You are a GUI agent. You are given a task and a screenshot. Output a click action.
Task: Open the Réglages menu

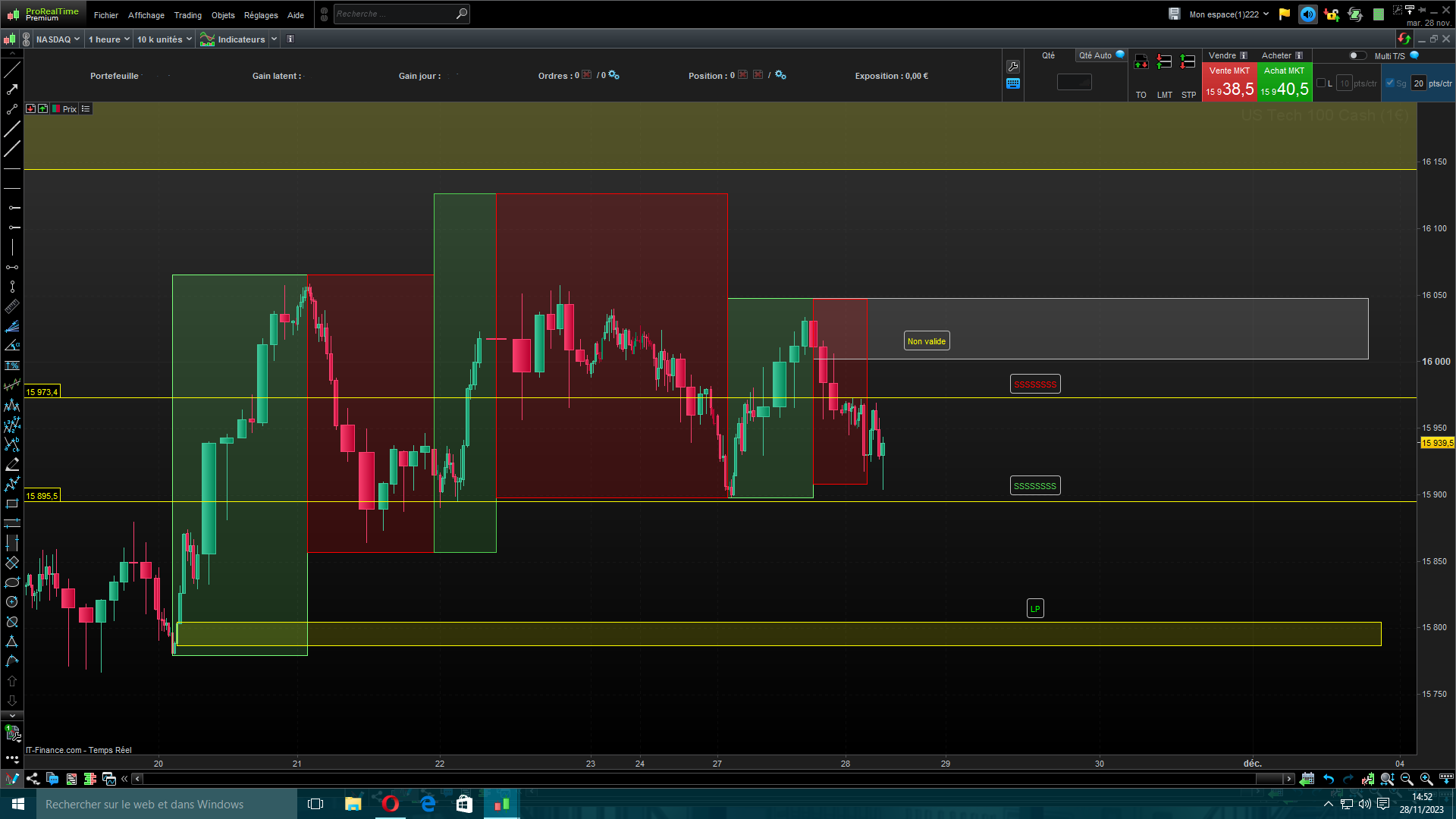click(x=261, y=15)
